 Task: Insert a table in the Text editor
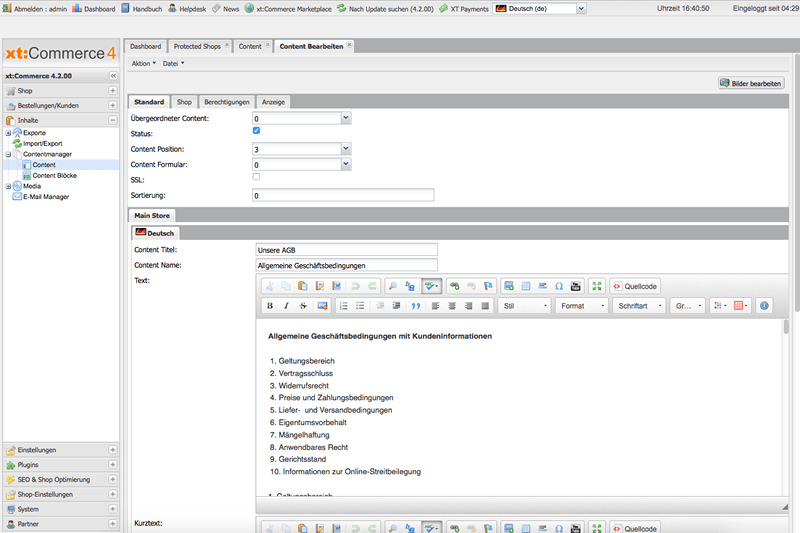526,286
